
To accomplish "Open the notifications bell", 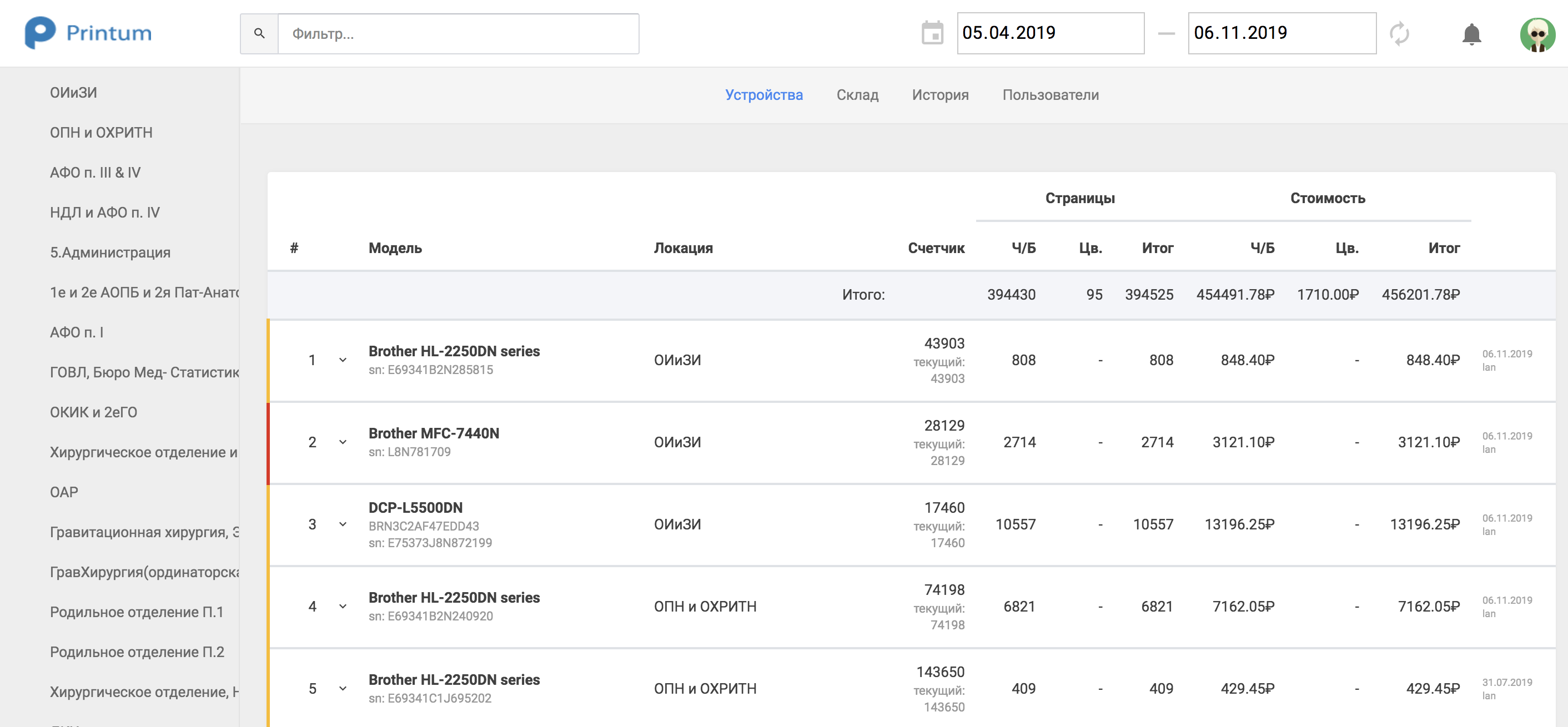I will (x=1471, y=33).
